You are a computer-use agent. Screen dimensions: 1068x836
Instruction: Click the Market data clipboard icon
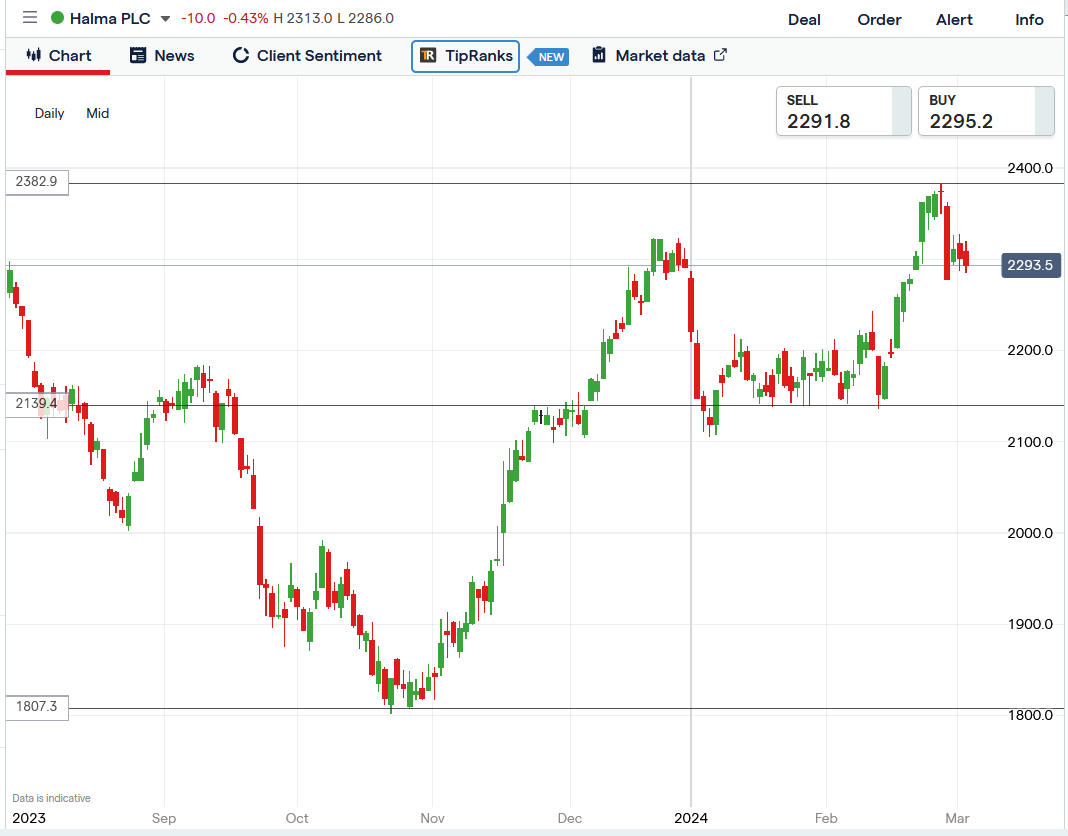[599, 55]
